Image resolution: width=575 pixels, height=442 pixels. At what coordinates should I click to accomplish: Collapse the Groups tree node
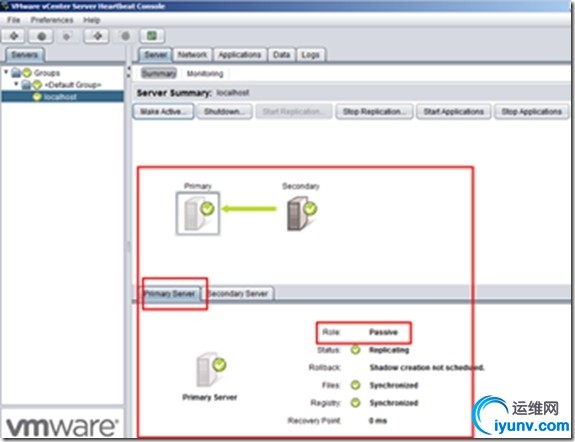pos(6,72)
